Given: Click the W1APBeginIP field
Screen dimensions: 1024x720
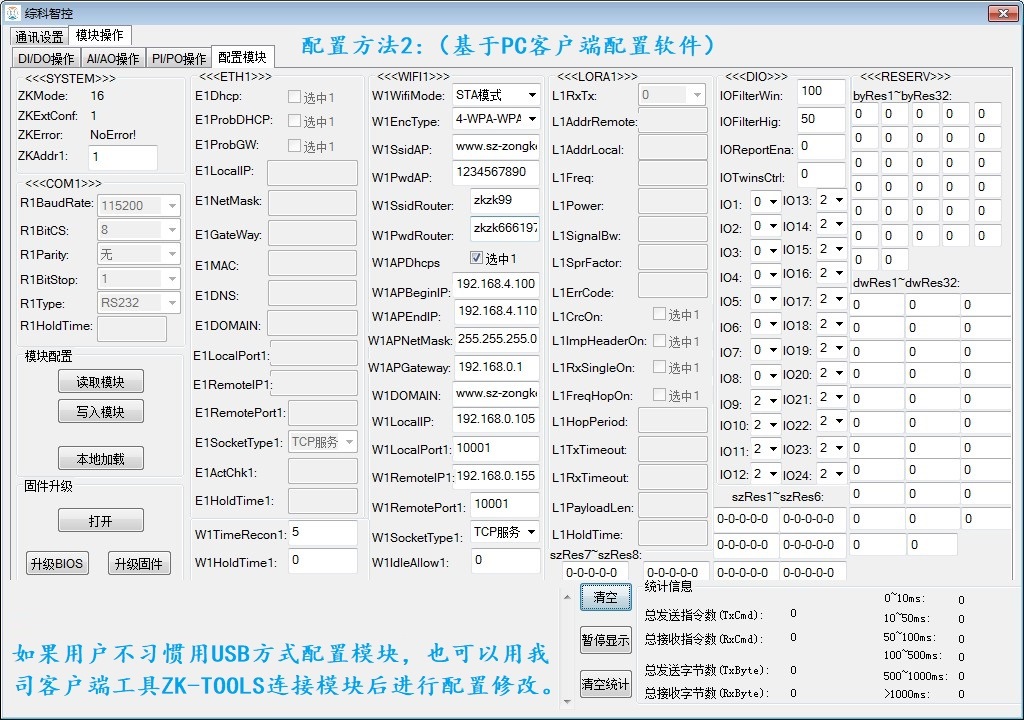Looking at the screenshot, I should [496, 284].
